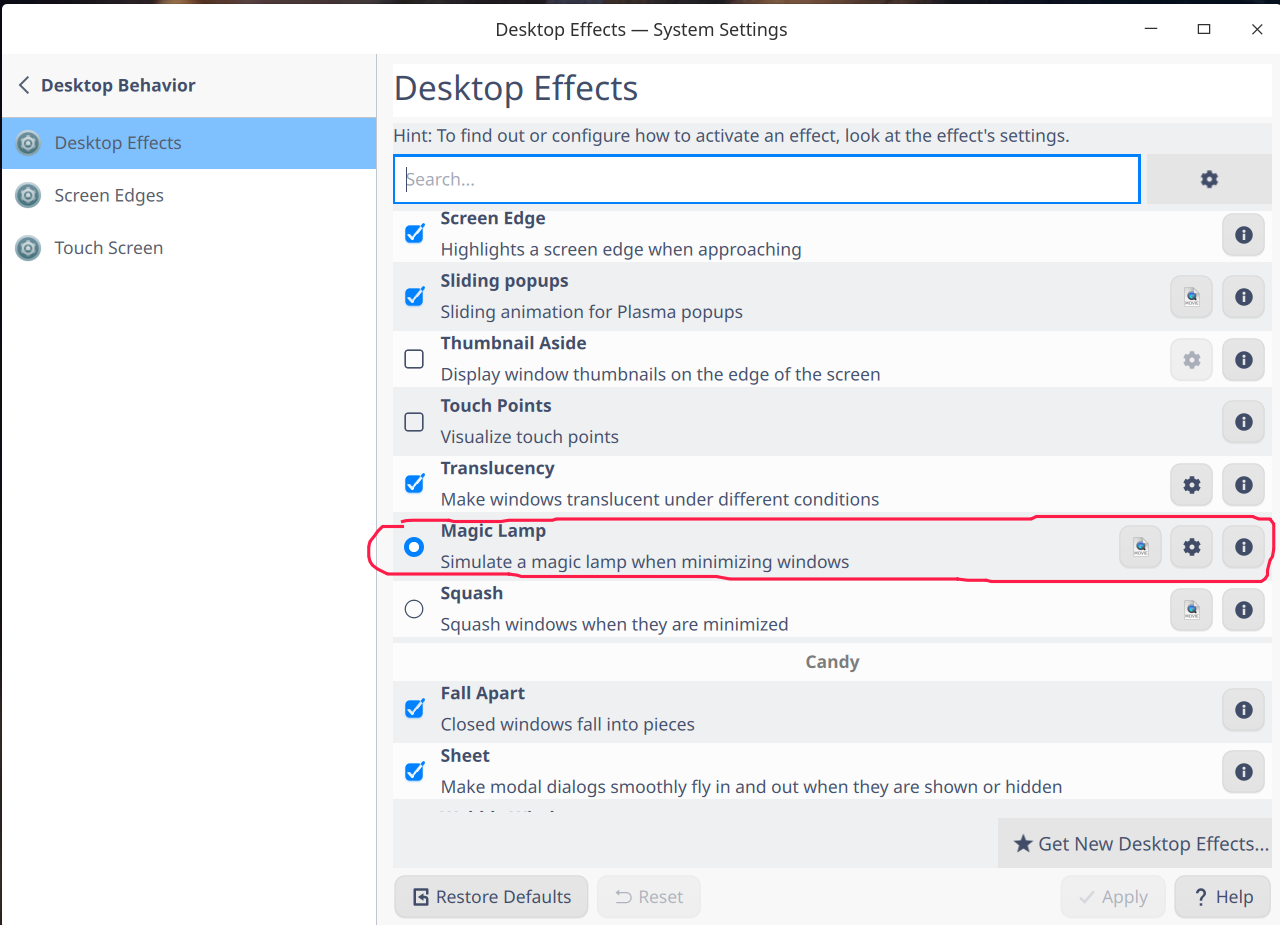Show info for the Fall Apart effect
Viewport: 1280px width, 925px height.
(x=1243, y=710)
